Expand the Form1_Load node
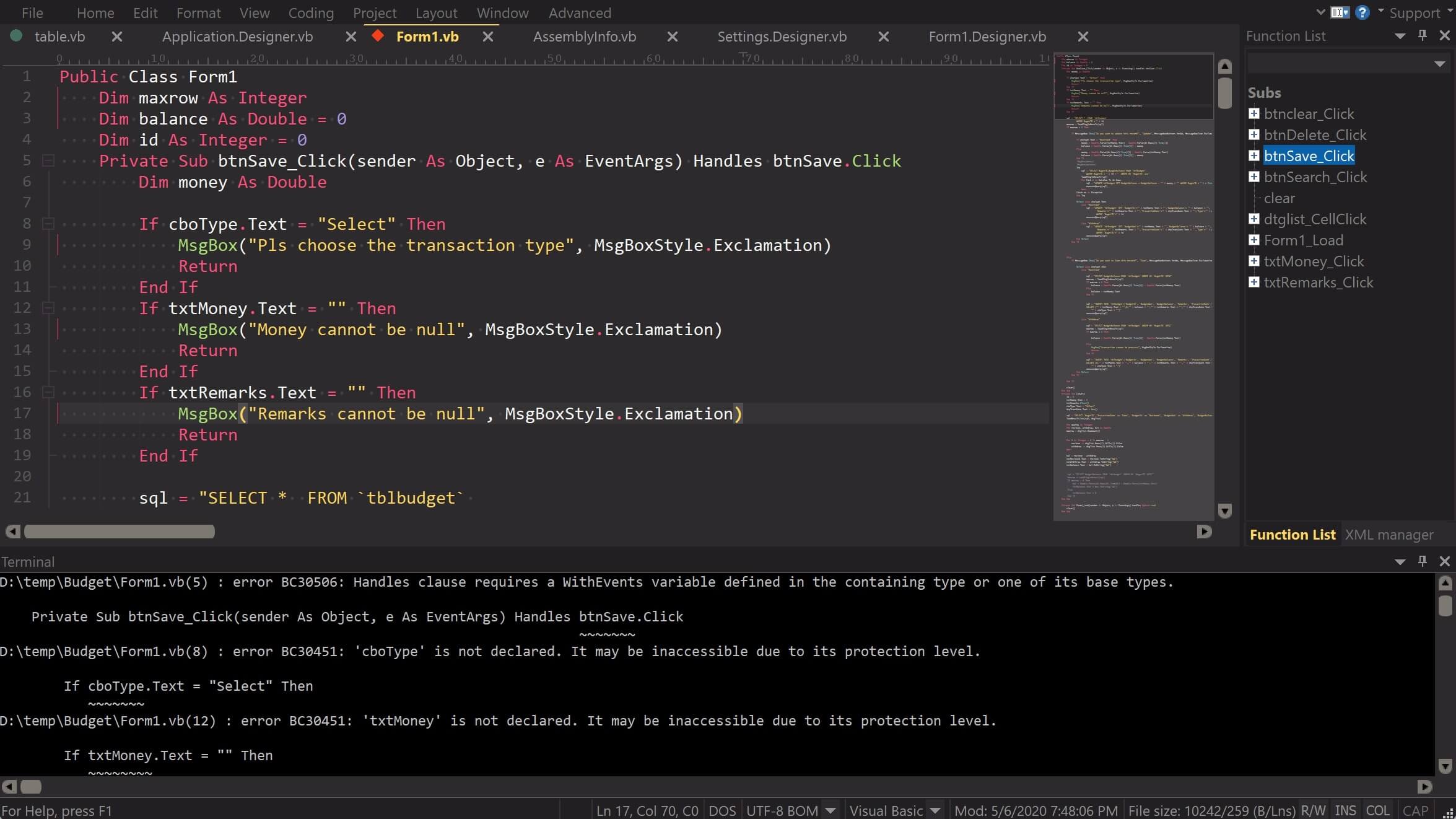Screen dimensions: 1456x819 (x=1254, y=240)
